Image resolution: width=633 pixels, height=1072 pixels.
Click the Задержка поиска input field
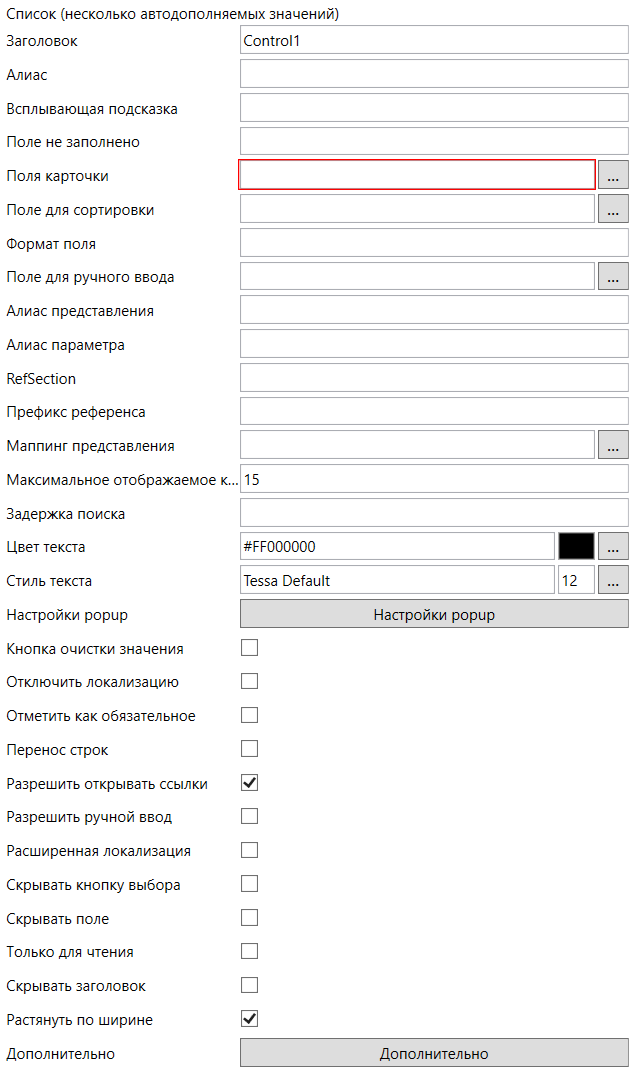(434, 513)
